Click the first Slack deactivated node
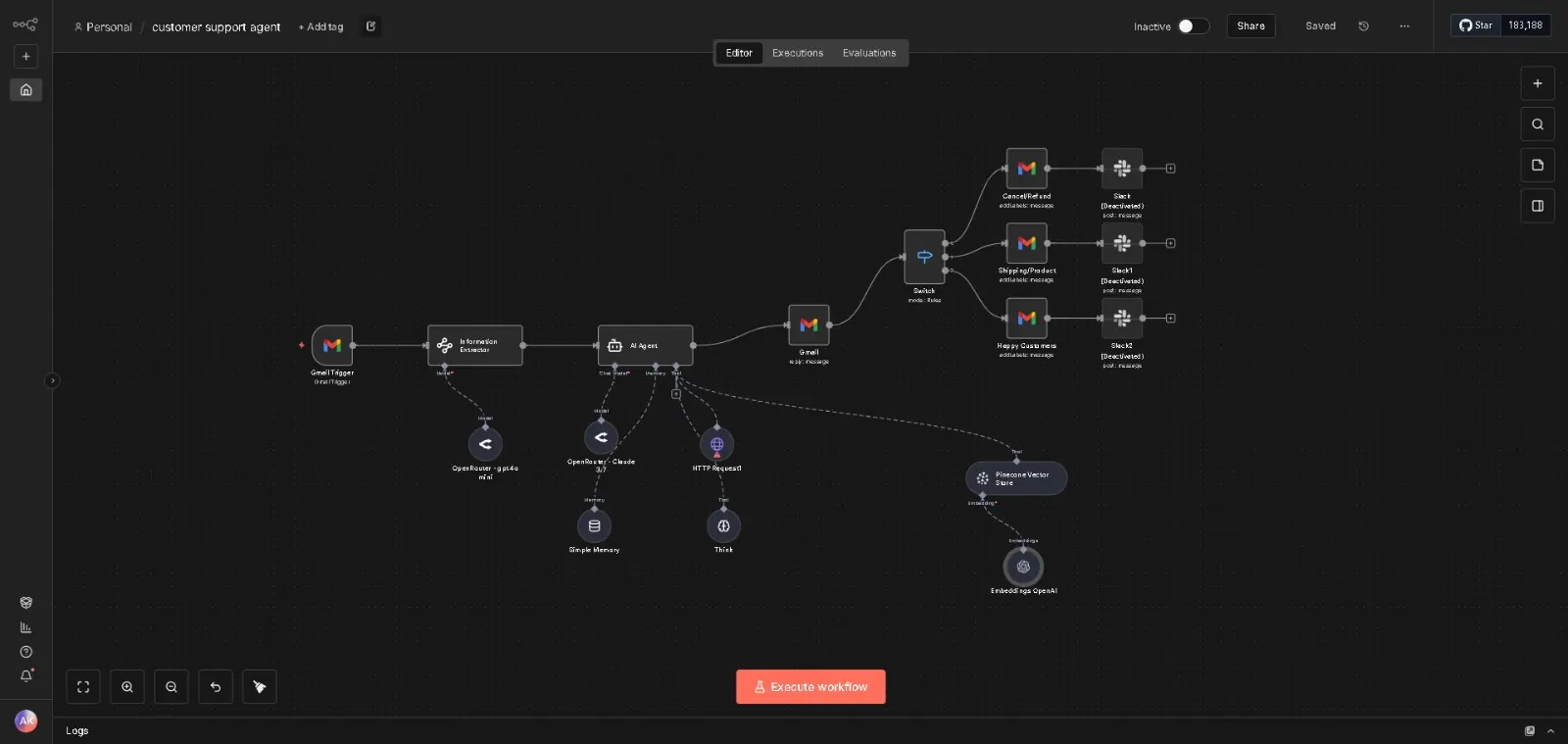This screenshot has width=1568, height=744. click(x=1122, y=169)
